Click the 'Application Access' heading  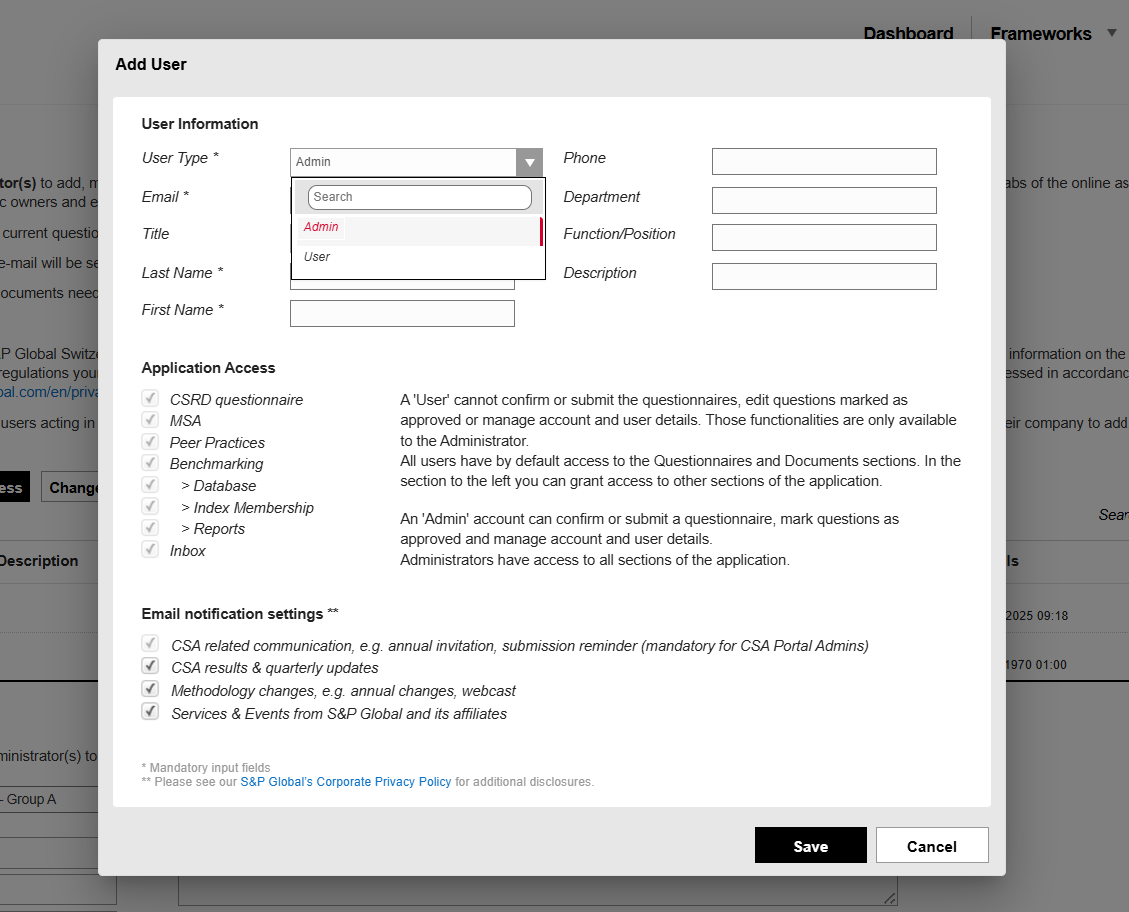click(208, 368)
